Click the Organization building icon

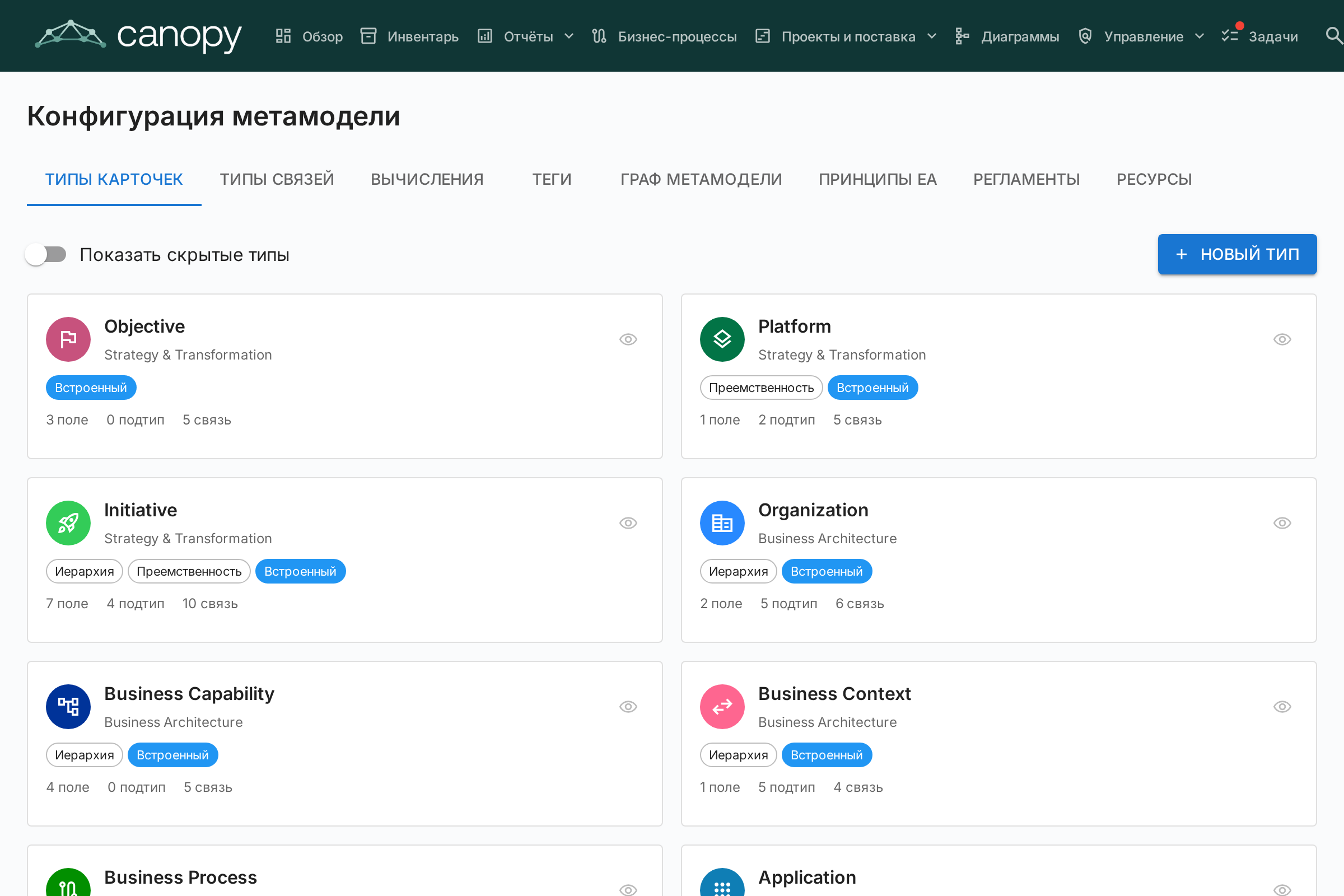coord(722,523)
